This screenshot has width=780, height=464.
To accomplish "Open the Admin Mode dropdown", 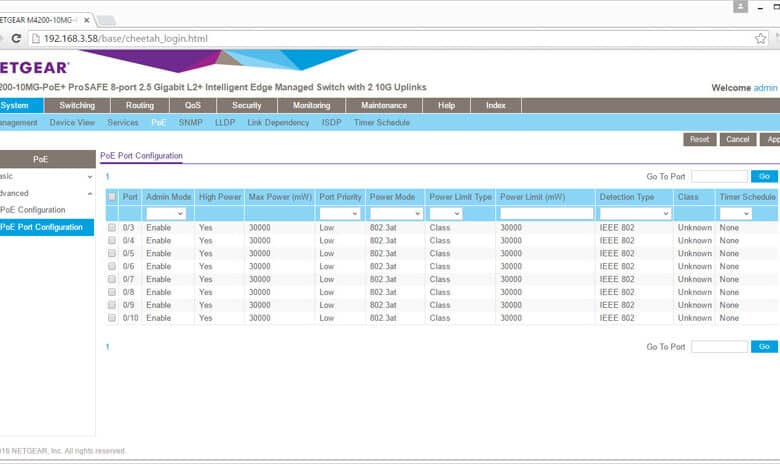I will tap(166, 214).
